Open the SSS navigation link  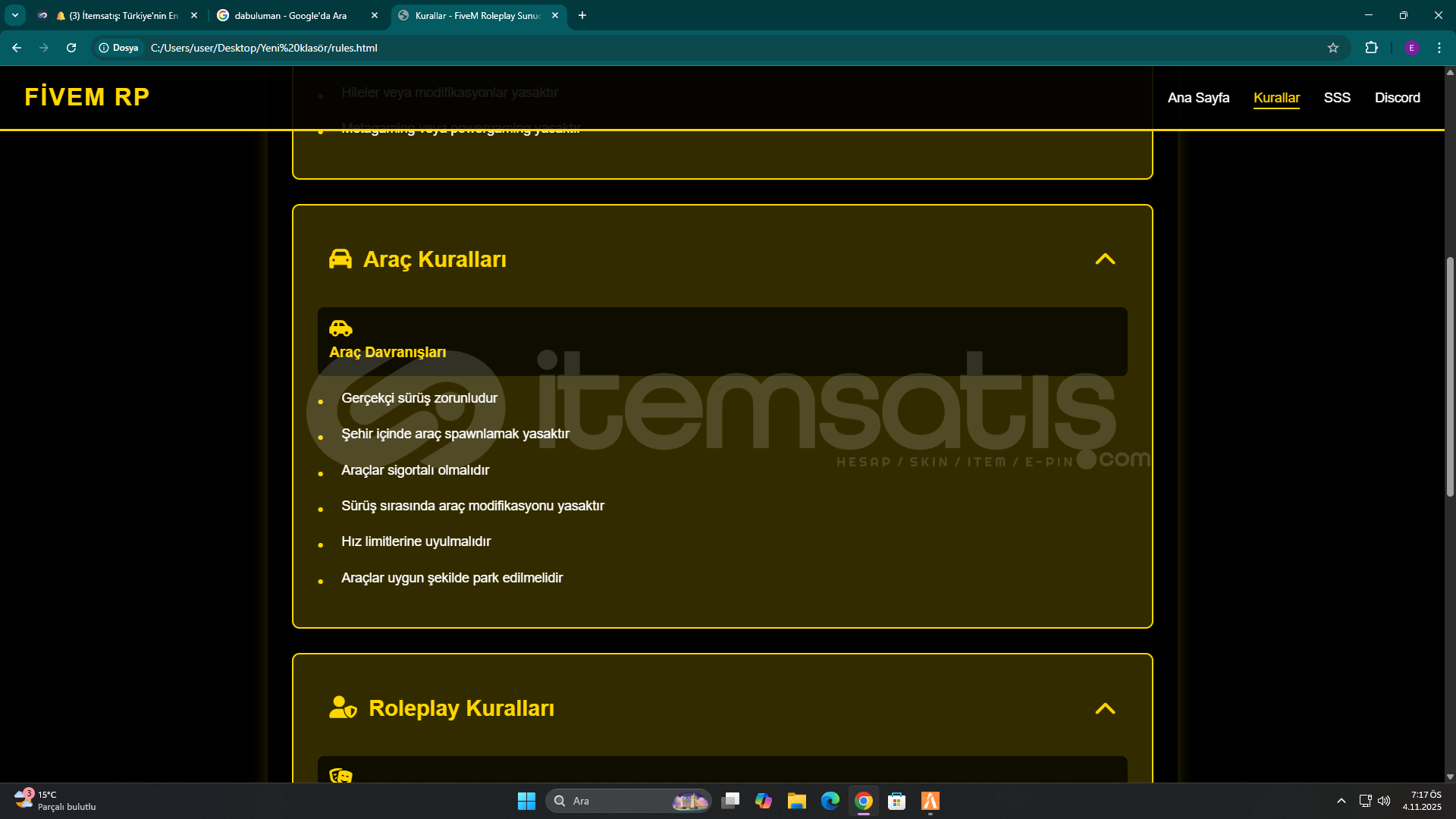[x=1337, y=98]
